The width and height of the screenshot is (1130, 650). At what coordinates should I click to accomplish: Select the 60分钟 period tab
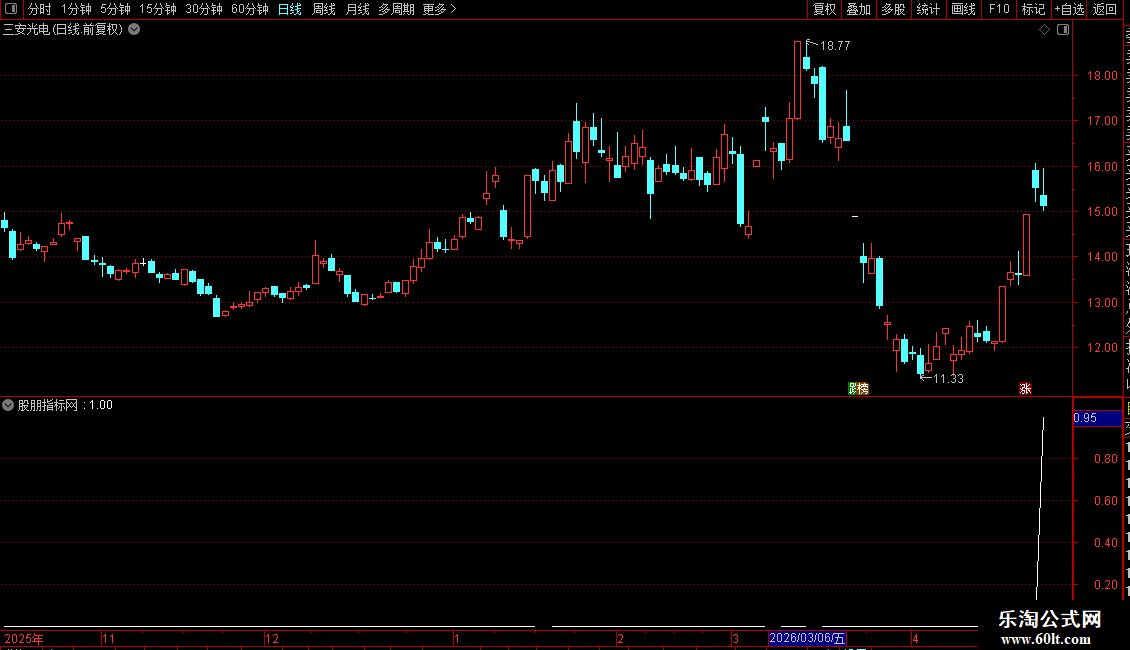click(x=249, y=9)
